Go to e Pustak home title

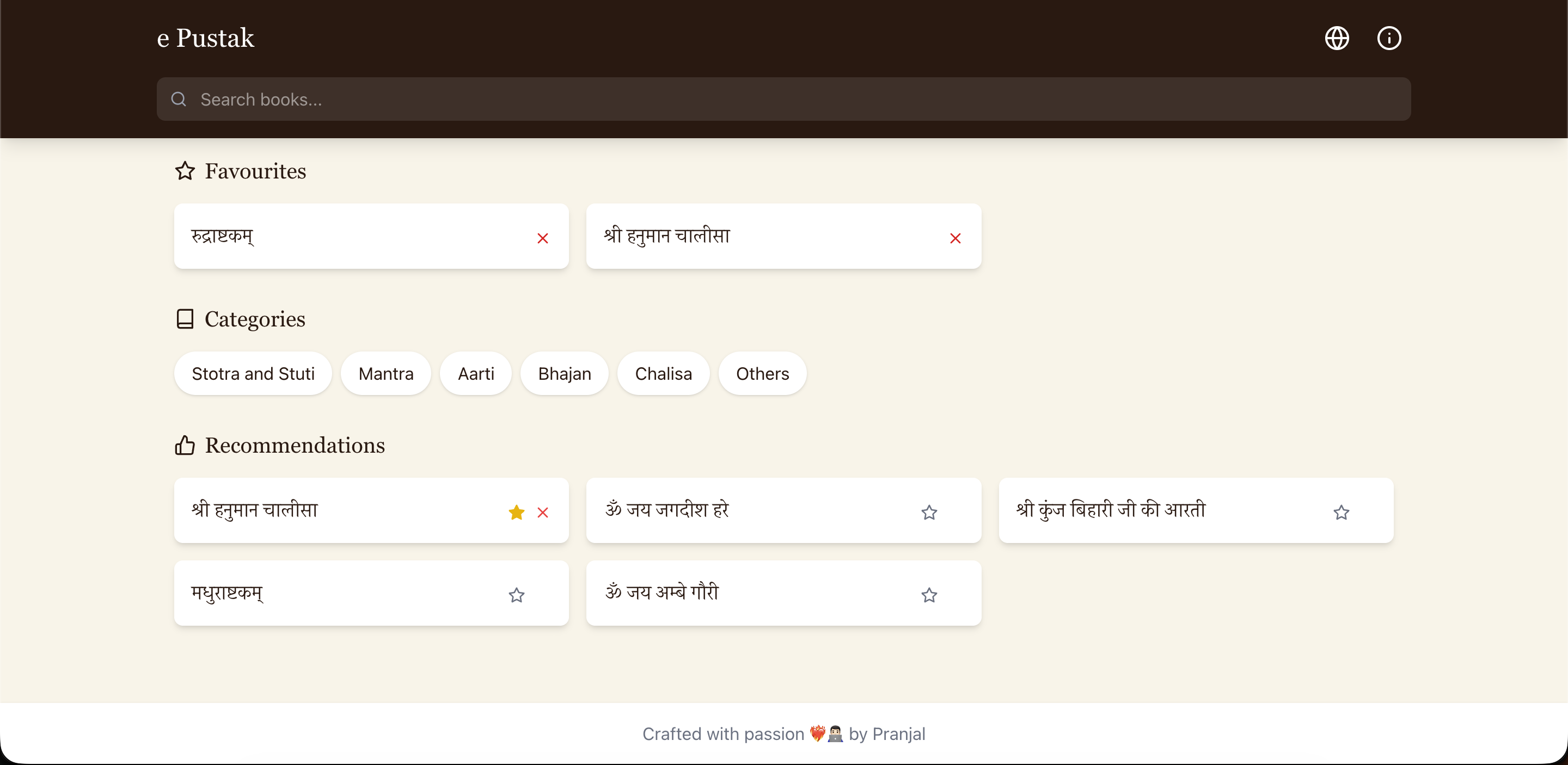tap(205, 38)
